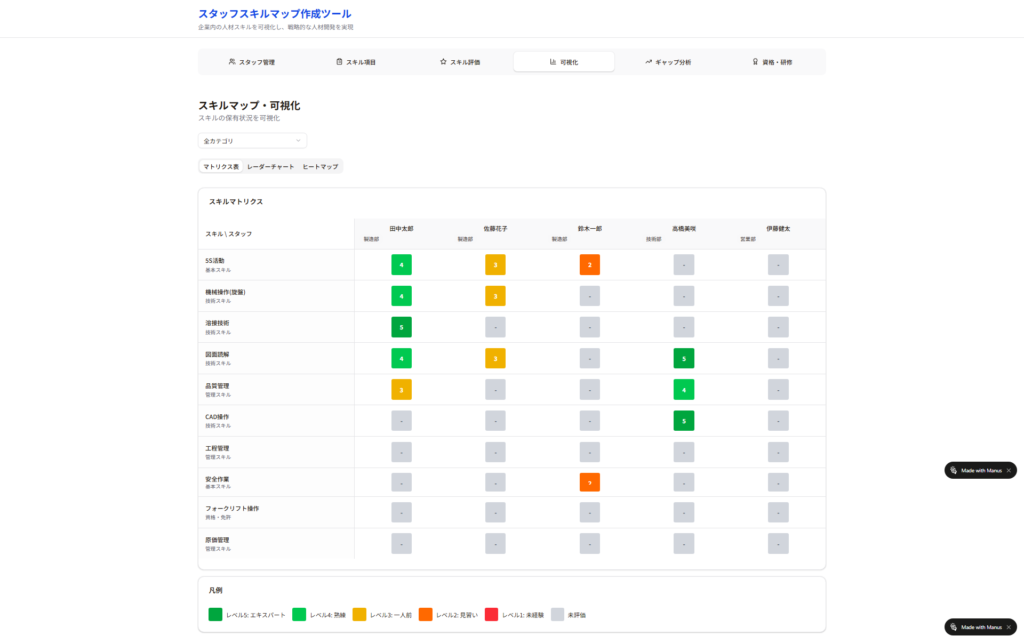Click the フォークリフト操作 skill row label
The height and width of the screenshot is (644, 1024).
pos(232,509)
